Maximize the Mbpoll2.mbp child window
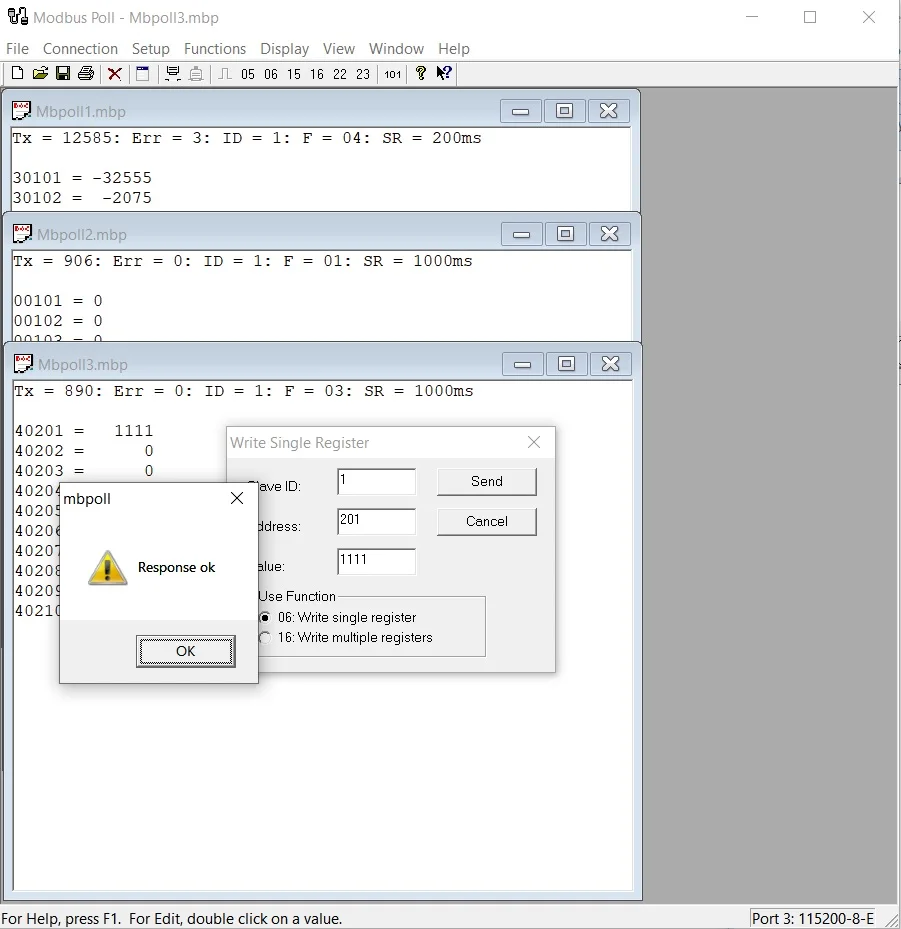Screen dimensions: 901x929 pos(565,234)
